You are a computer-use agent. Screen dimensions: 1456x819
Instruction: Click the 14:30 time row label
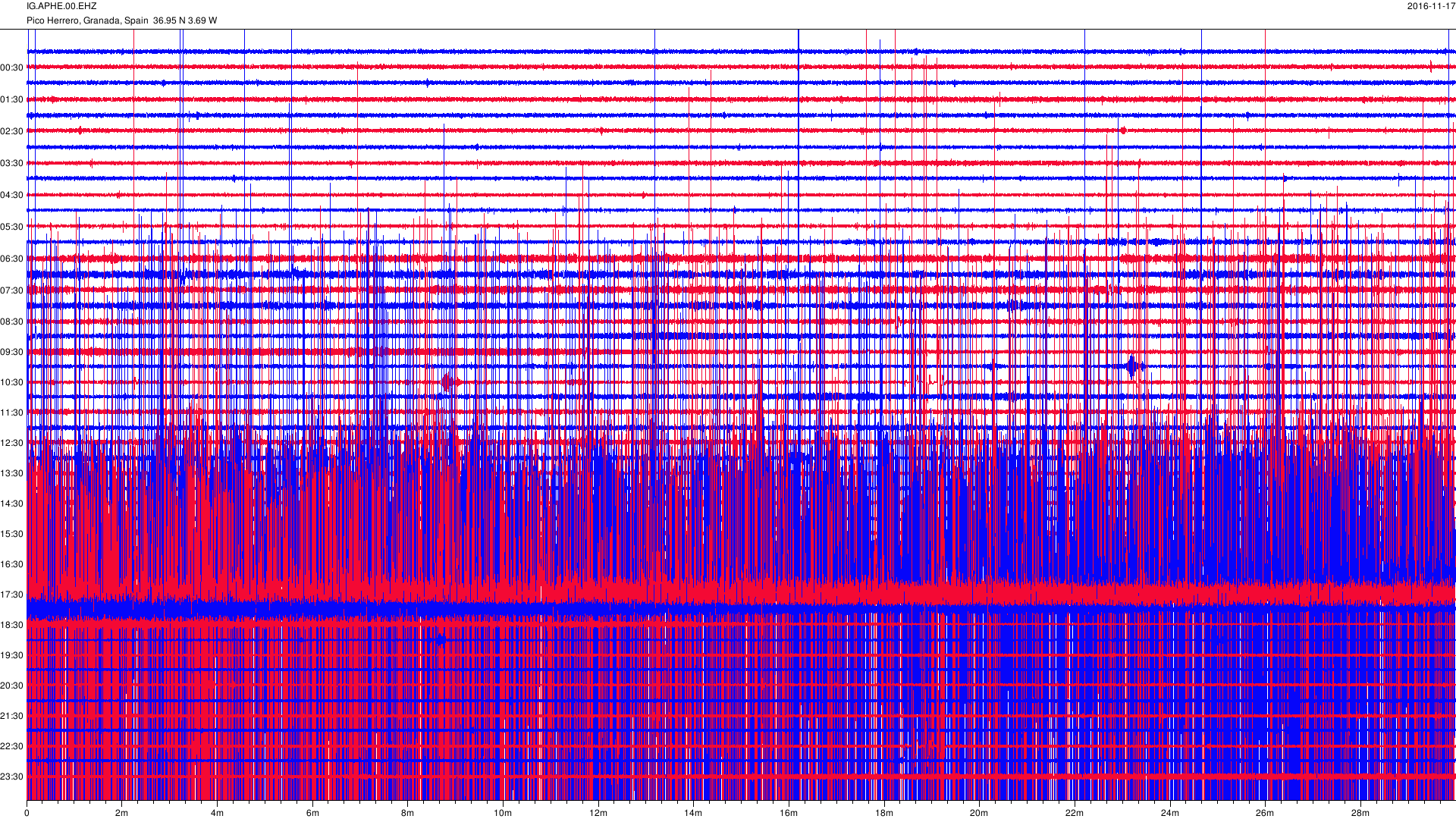(x=11, y=504)
